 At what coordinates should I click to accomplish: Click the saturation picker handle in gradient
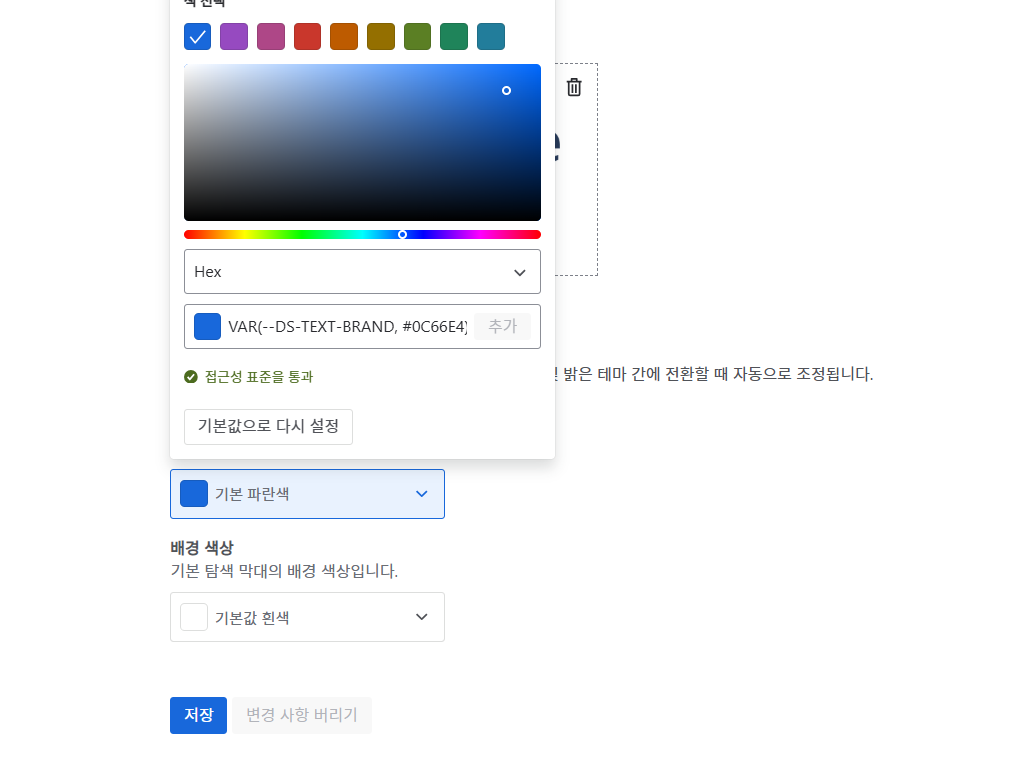pyautogui.click(x=506, y=91)
